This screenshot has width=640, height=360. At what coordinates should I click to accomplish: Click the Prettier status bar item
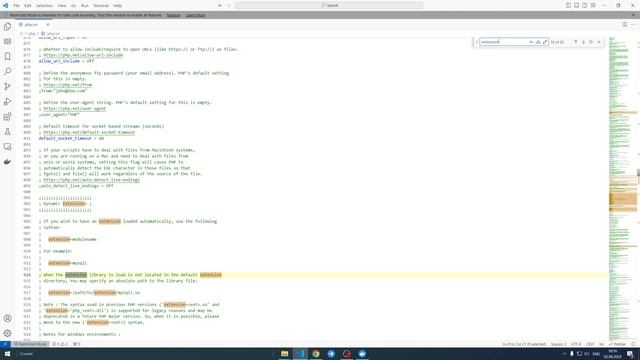[x=618, y=344]
